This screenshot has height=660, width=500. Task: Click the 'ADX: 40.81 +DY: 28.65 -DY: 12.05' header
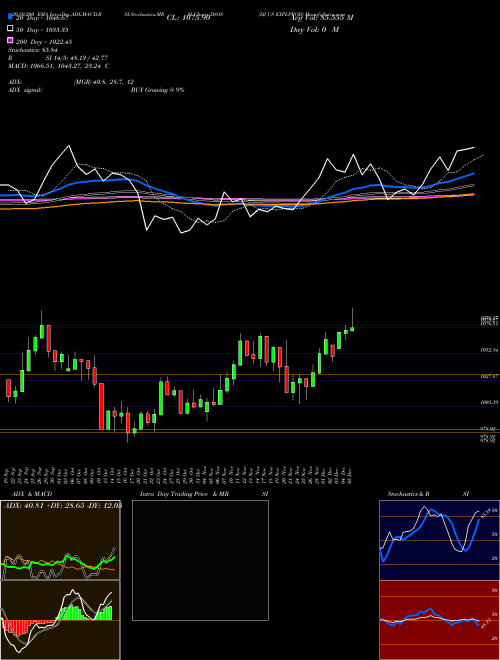coord(63,506)
